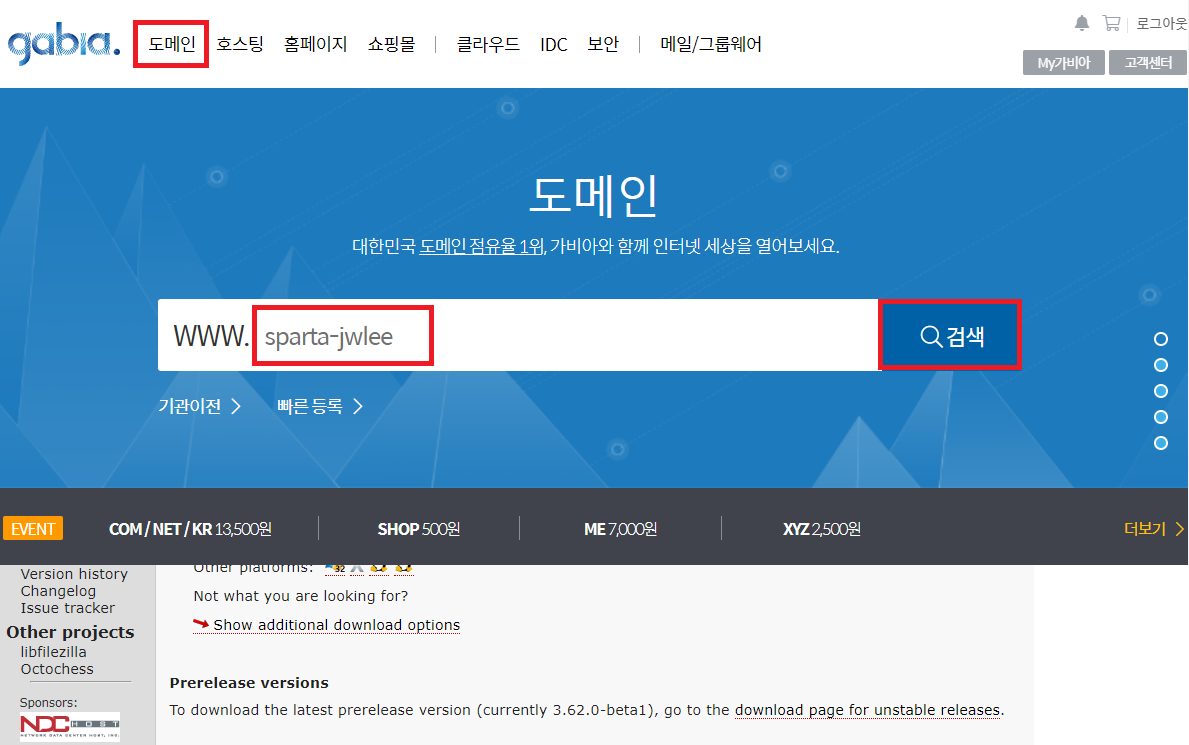This screenshot has height=745, width=1189.
Task: Click the Prerelease versions heading
Action: tap(249, 683)
